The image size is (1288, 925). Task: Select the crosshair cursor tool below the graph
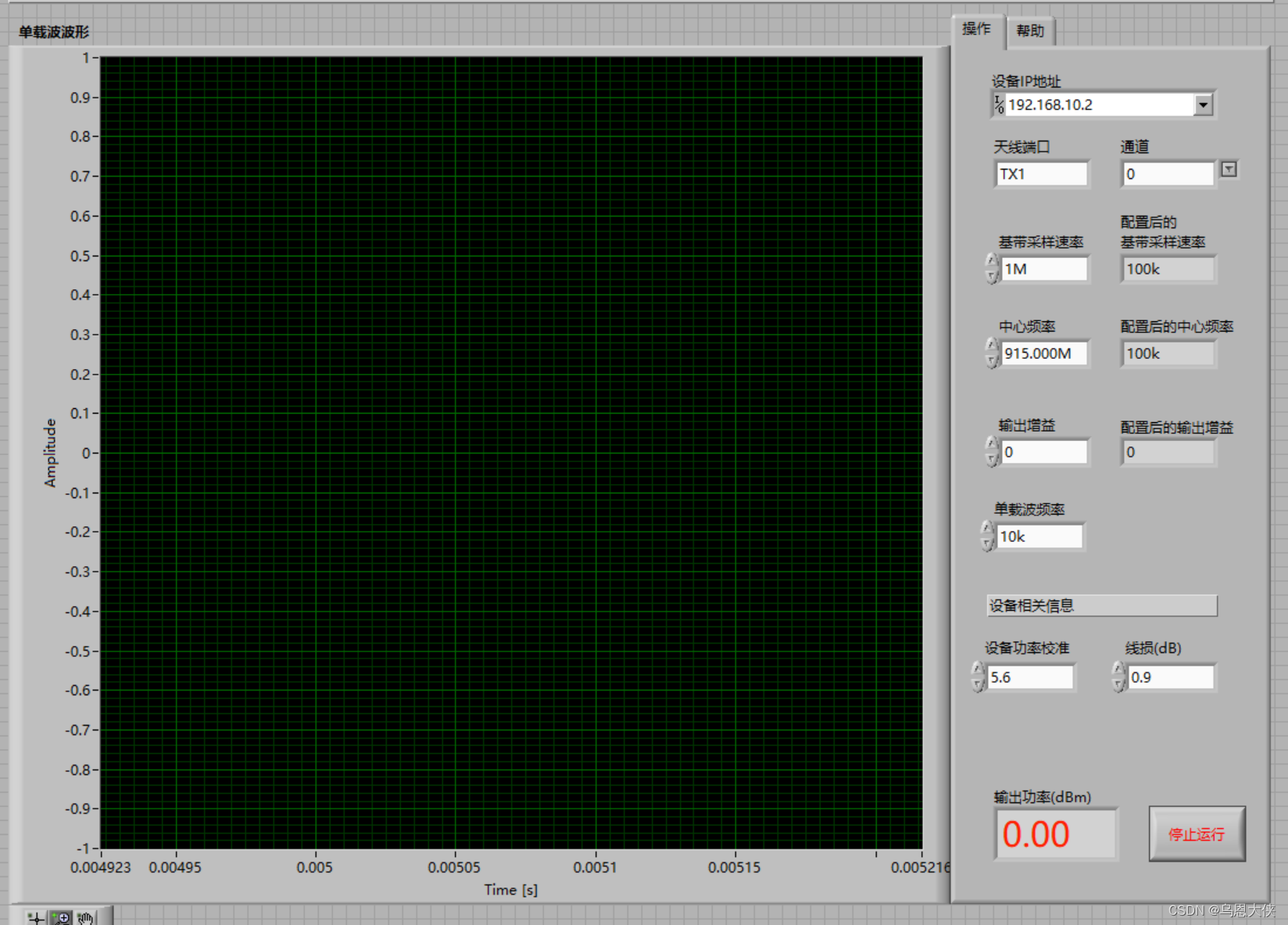(x=35, y=916)
